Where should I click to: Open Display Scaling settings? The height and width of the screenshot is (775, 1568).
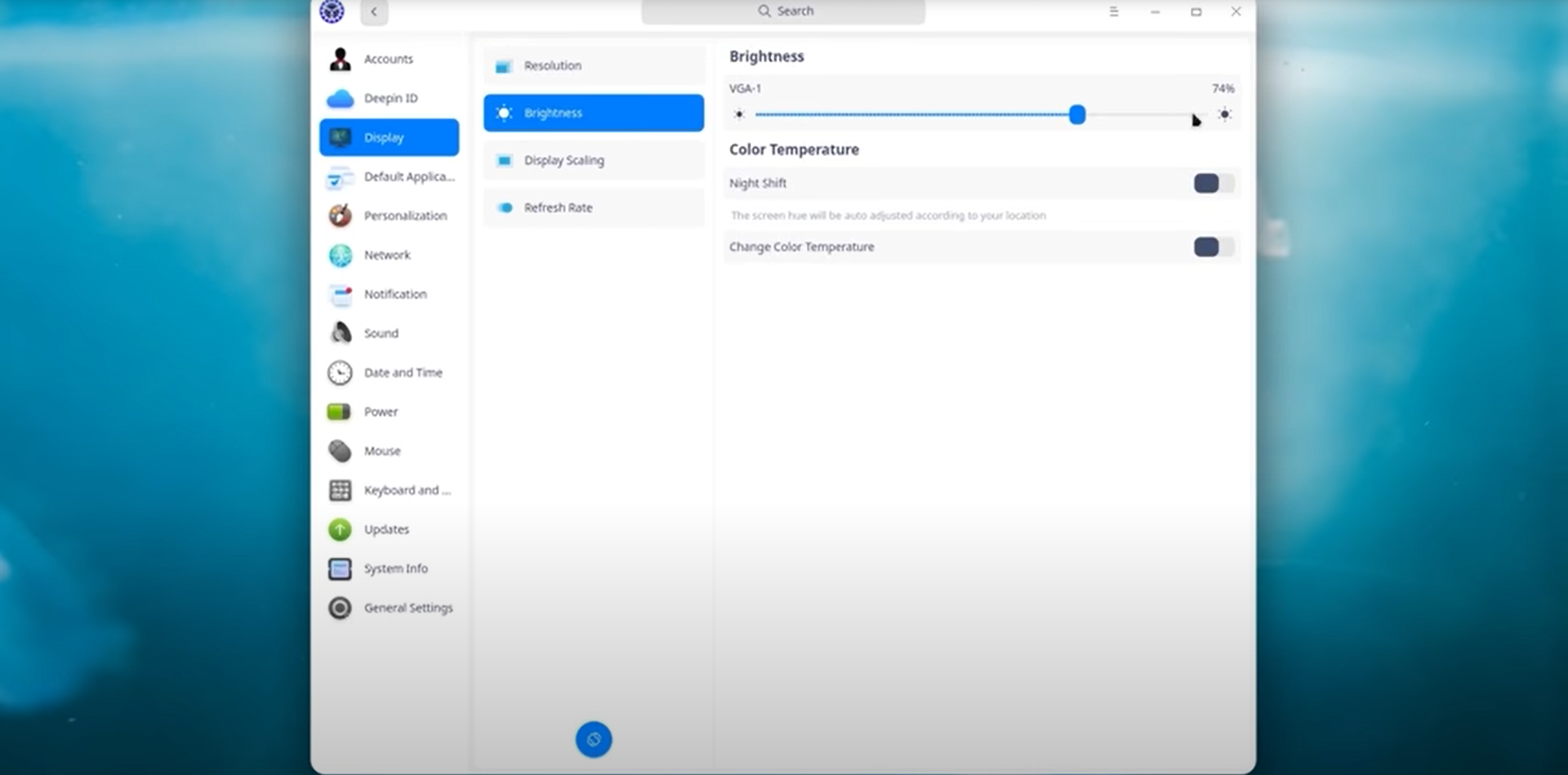coord(594,160)
